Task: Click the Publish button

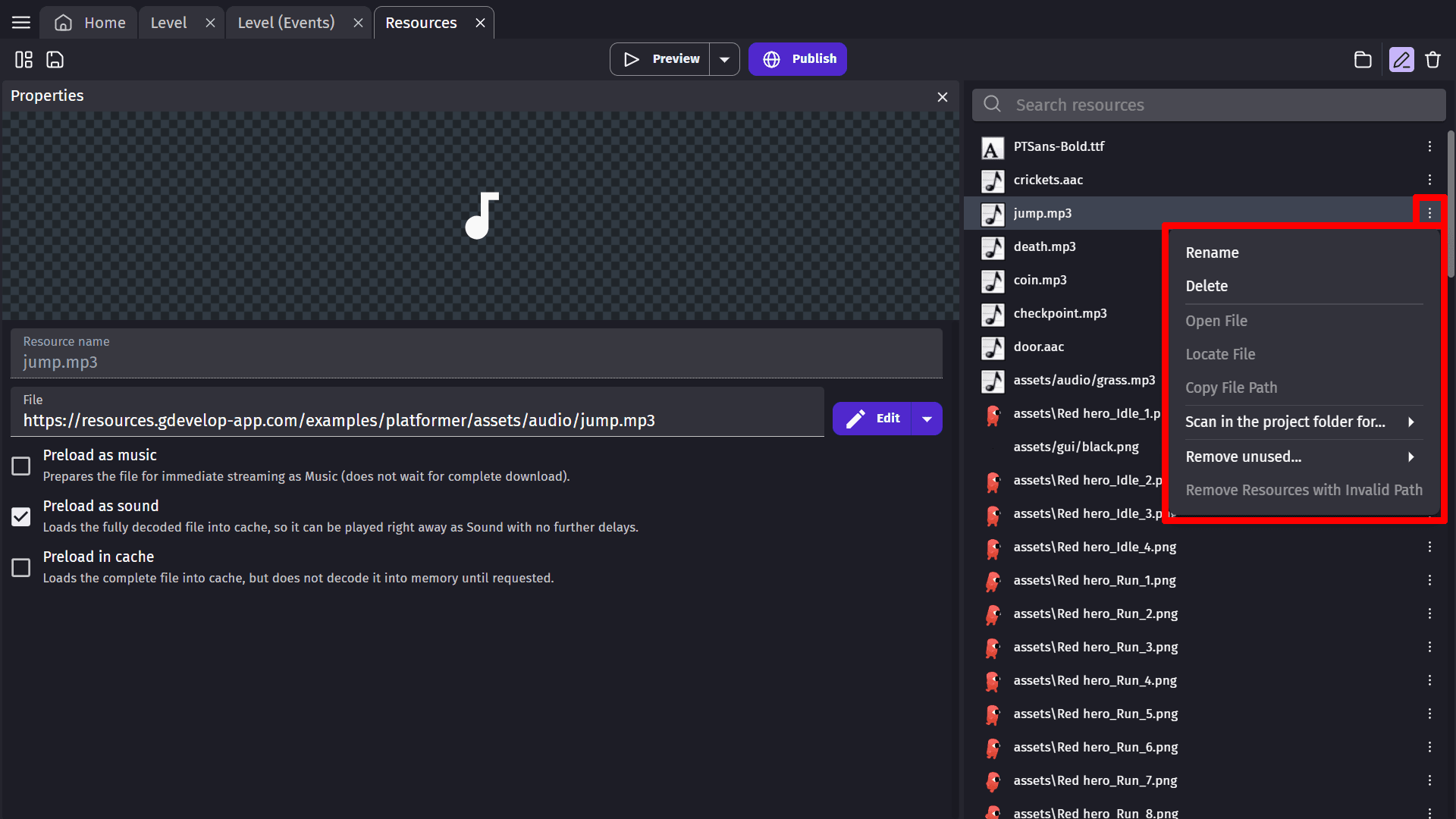Action: tap(798, 59)
